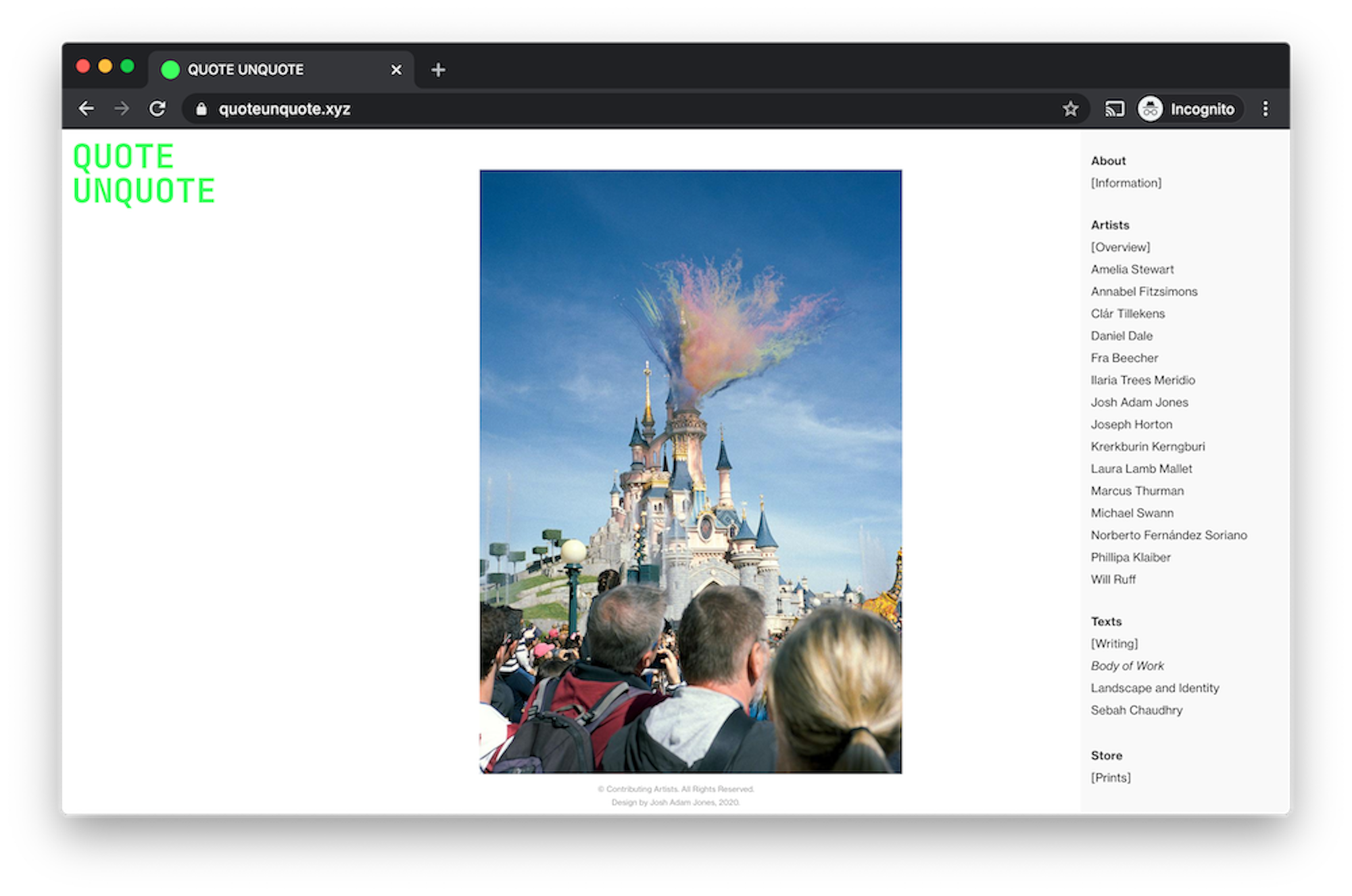
Task: Open the [Writing] link under Texts
Action: (x=1114, y=644)
